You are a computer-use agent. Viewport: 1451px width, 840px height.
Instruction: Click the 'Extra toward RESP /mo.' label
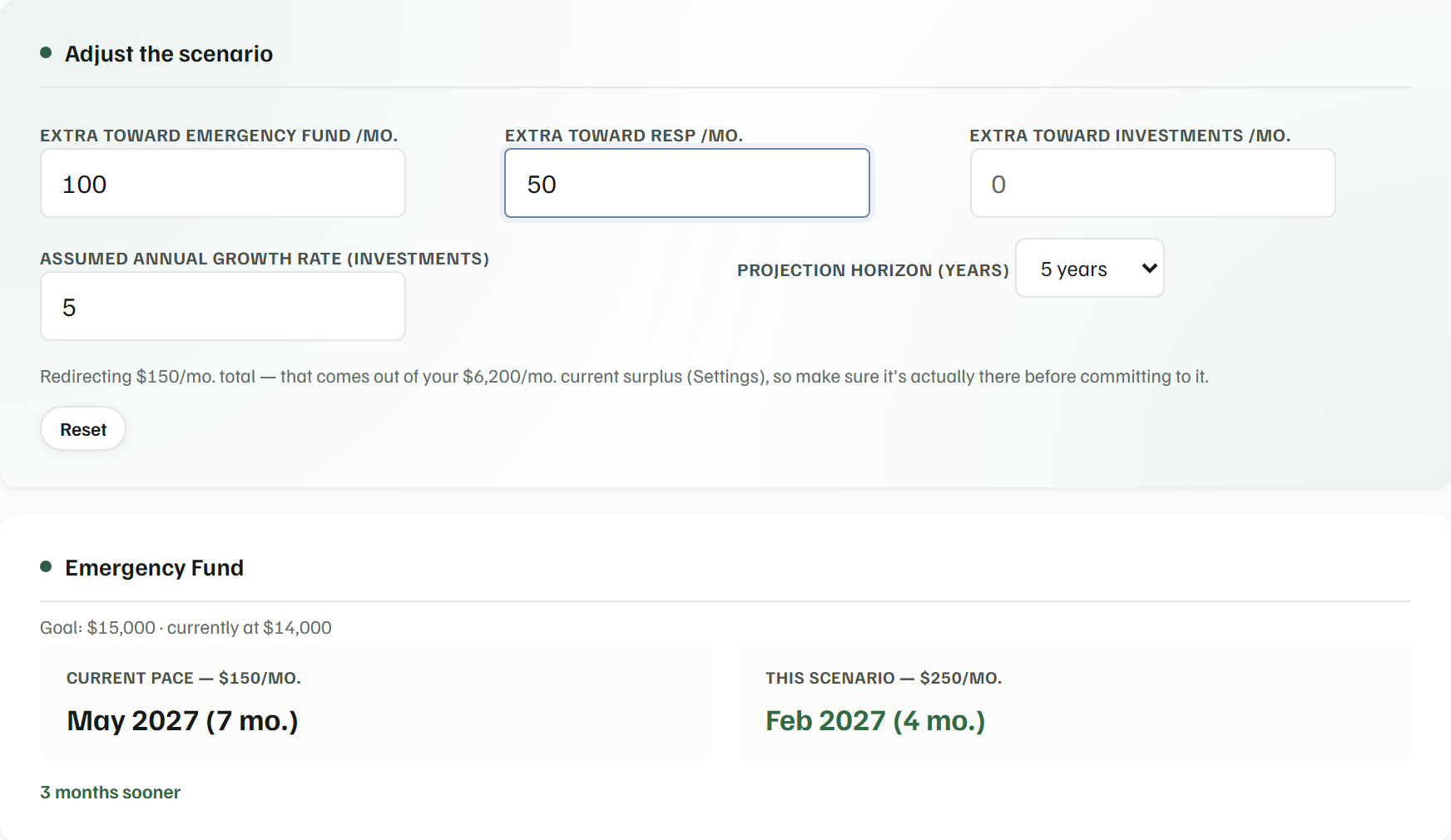click(x=624, y=136)
